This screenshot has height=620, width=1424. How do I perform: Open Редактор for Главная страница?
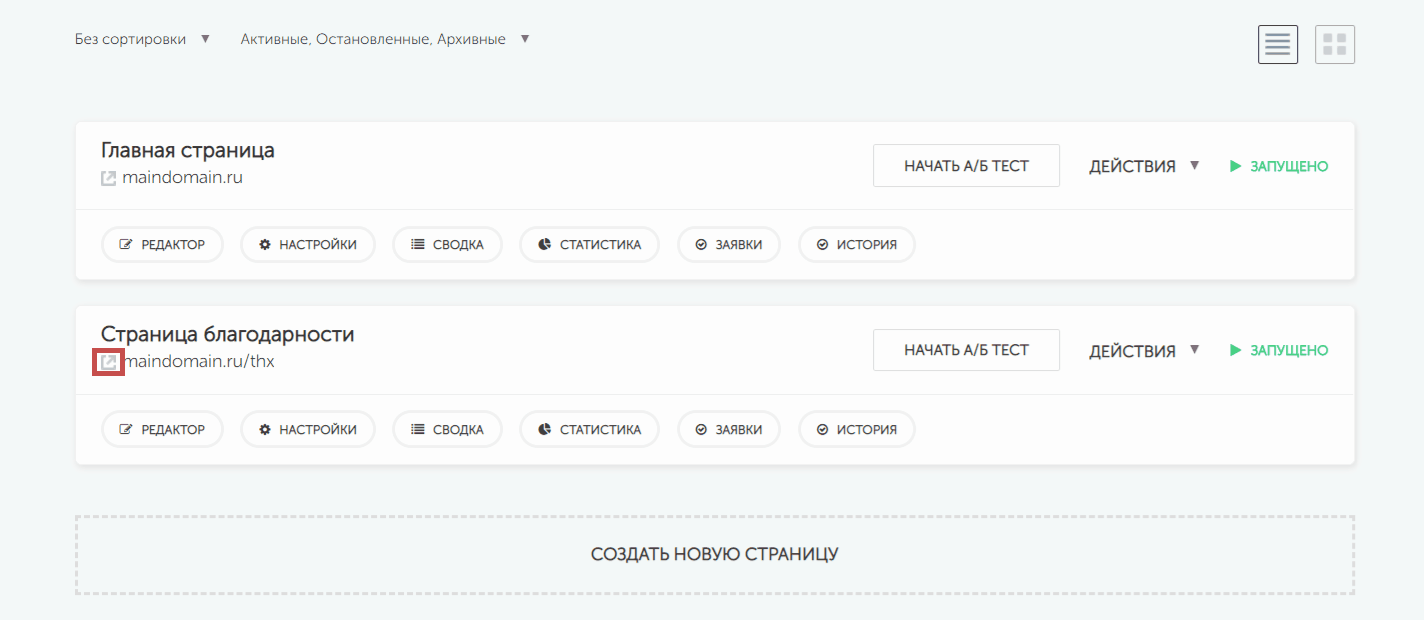pos(162,245)
